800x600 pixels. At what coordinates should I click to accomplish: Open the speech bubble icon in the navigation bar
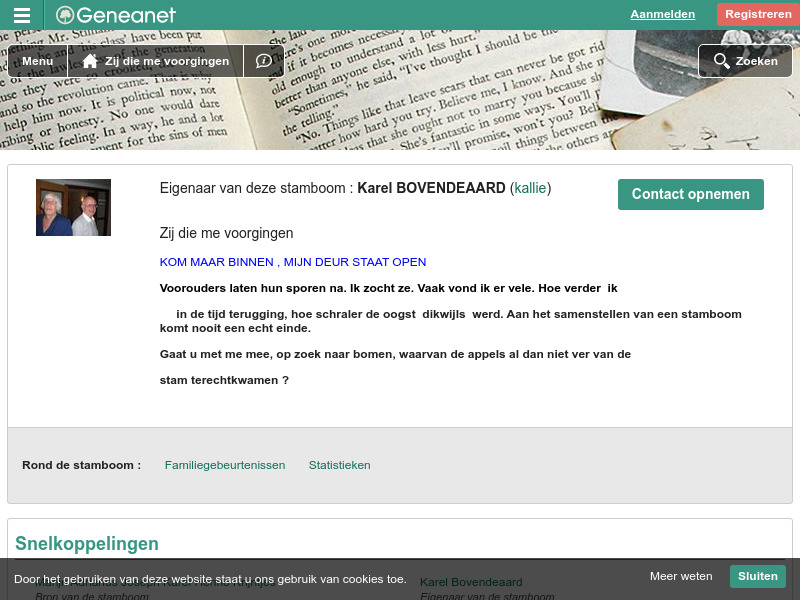click(263, 61)
